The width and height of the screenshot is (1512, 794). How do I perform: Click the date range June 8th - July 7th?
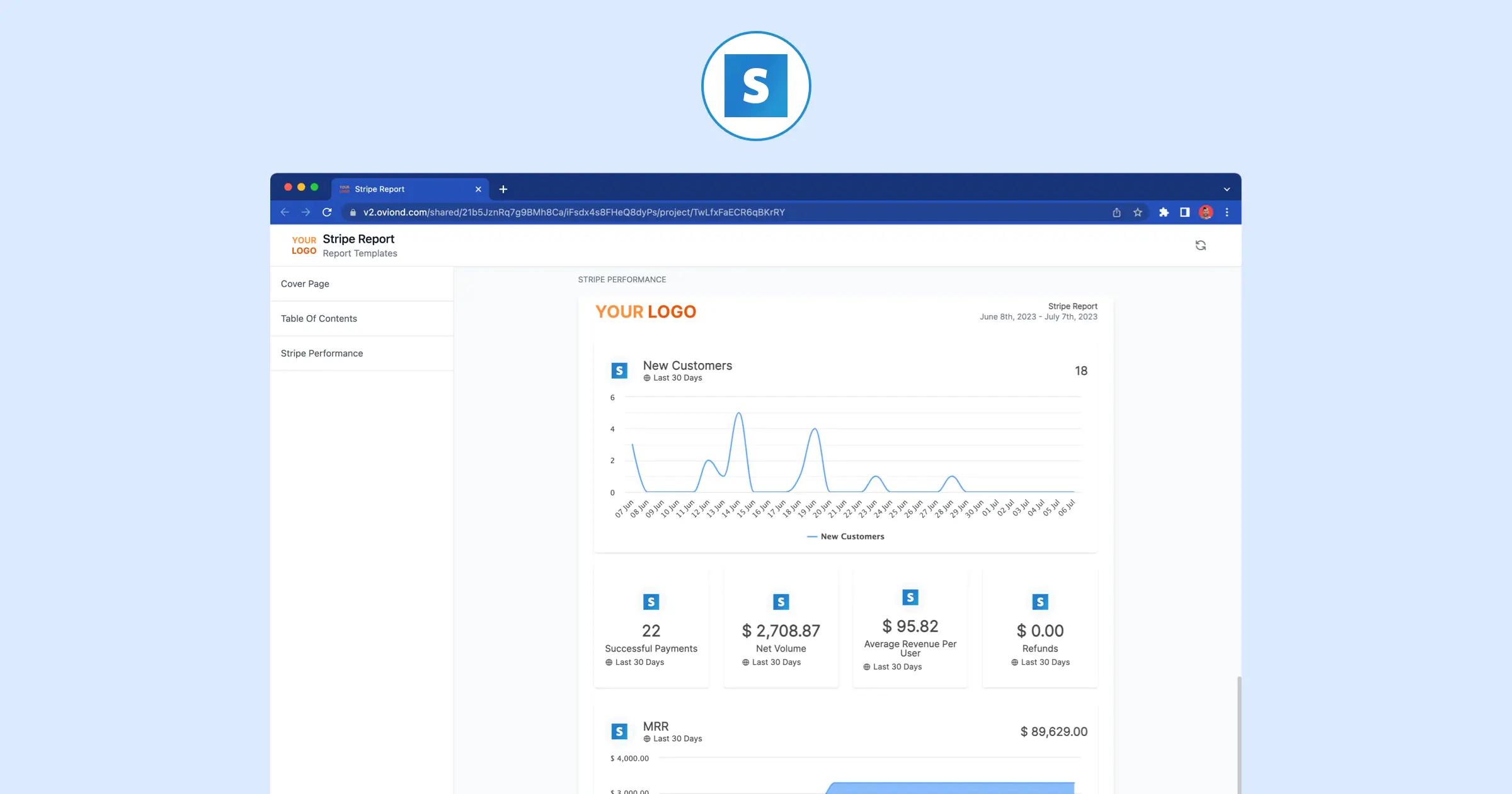1038,317
